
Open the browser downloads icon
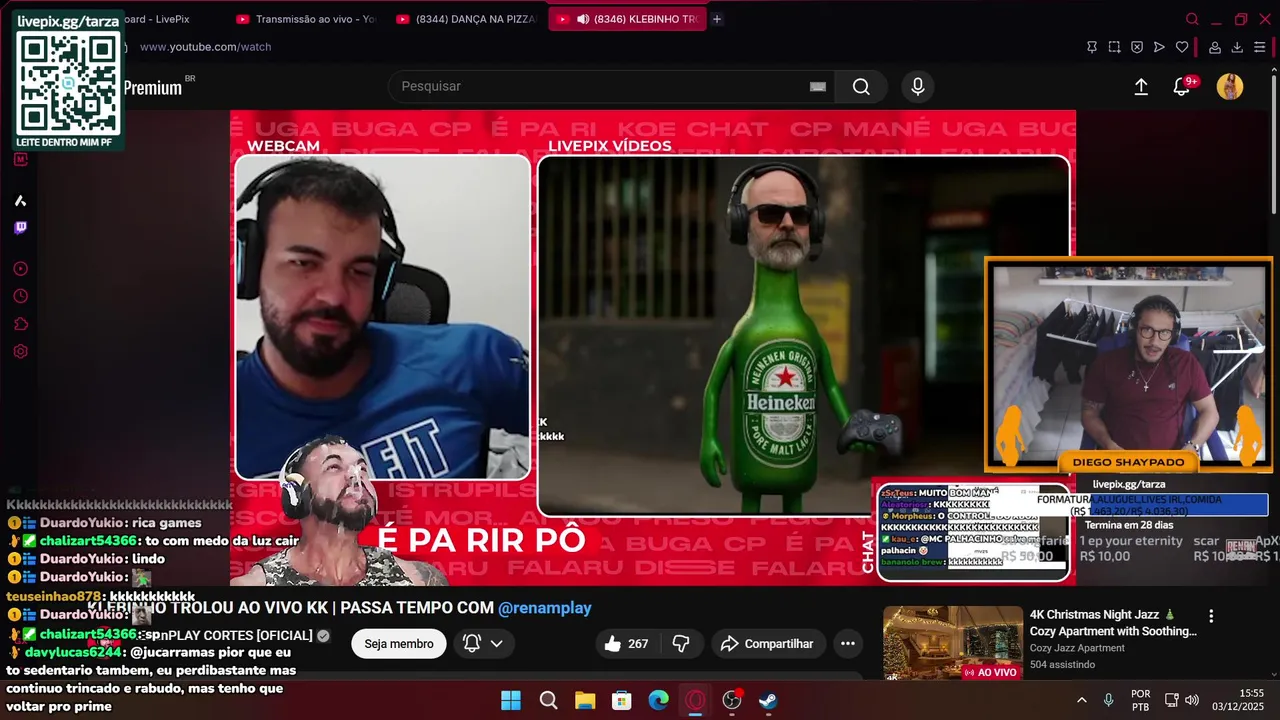[x=1237, y=47]
